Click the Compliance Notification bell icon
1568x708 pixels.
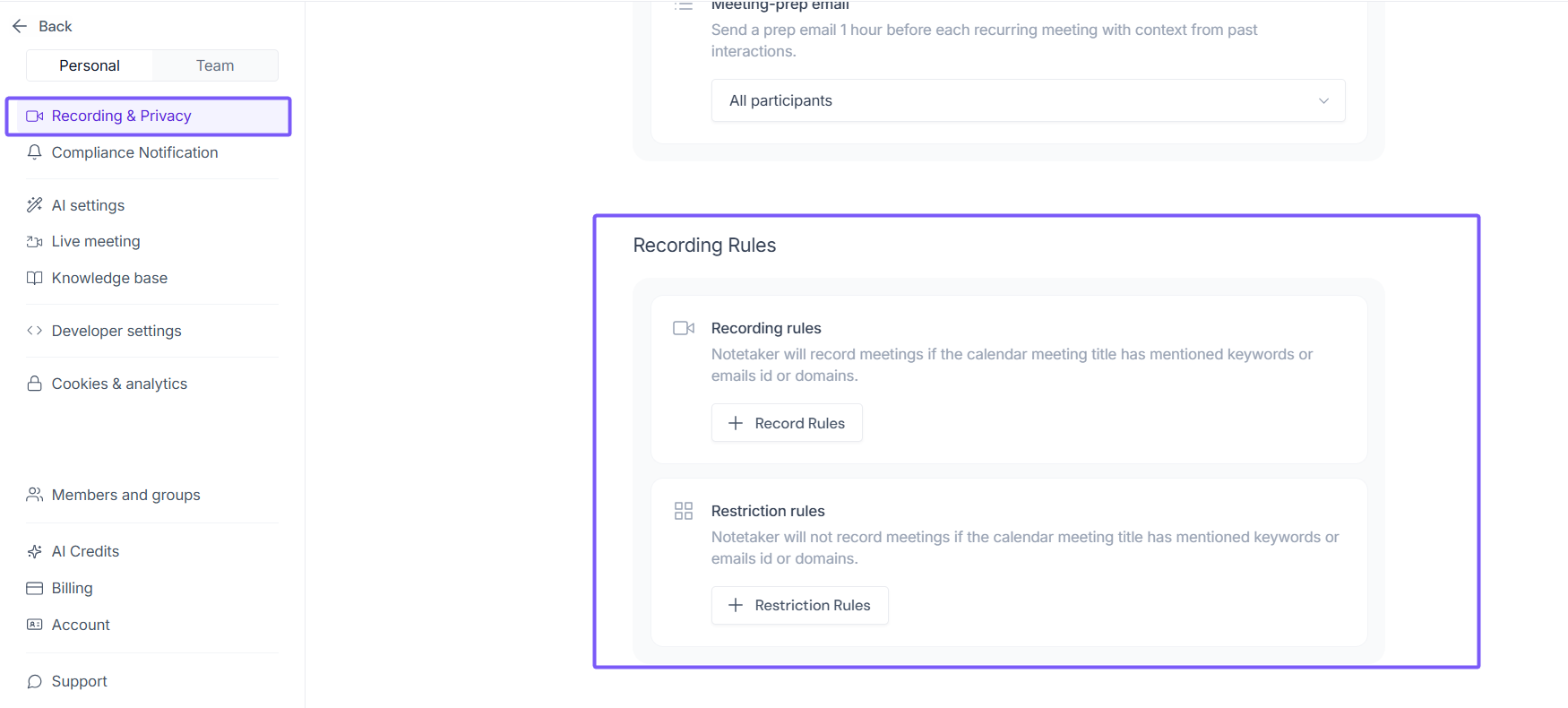coord(35,152)
